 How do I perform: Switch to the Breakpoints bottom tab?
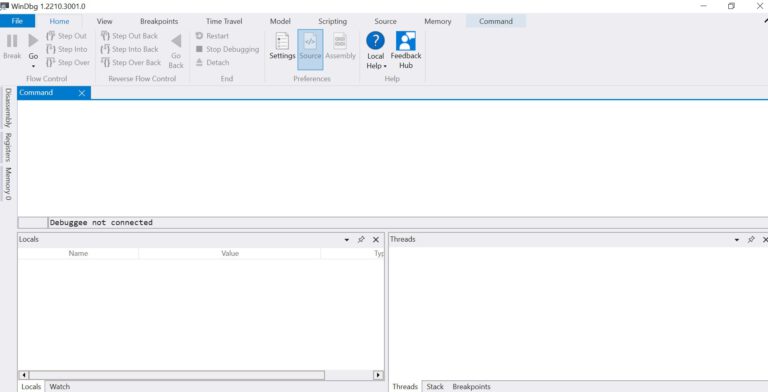[471, 387]
